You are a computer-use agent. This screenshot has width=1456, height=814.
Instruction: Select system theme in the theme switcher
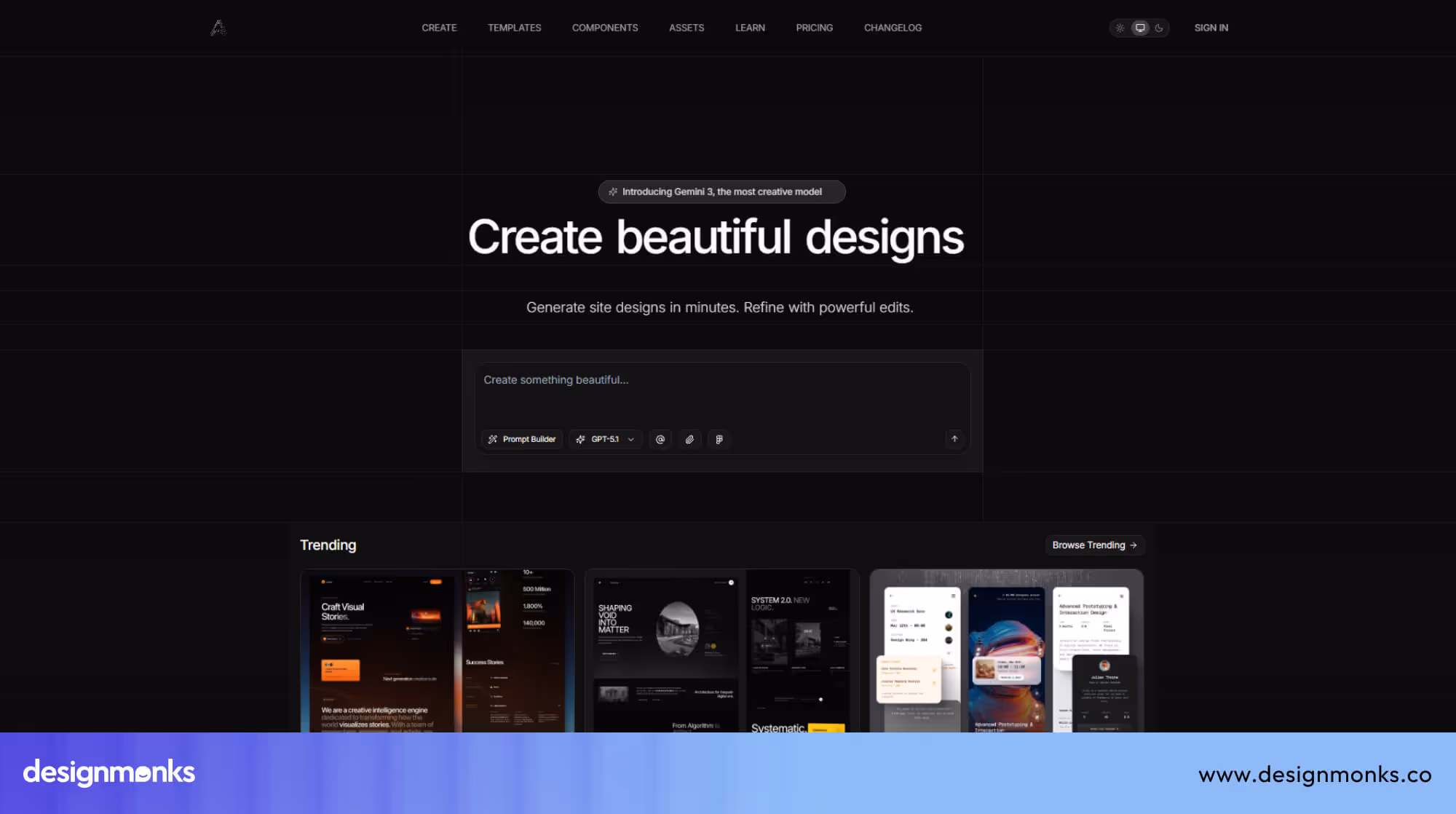[1139, 28]
